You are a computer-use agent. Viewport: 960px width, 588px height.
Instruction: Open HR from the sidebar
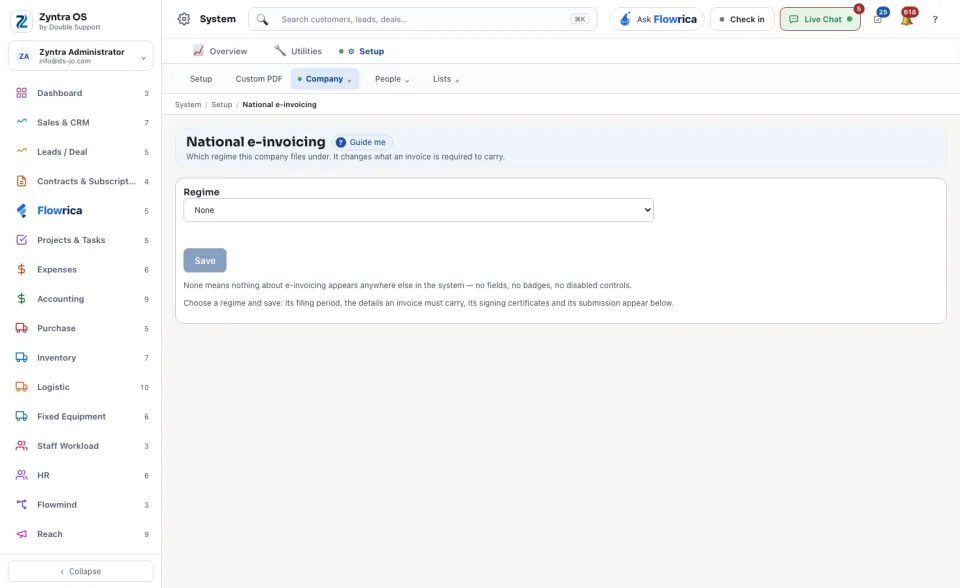81,475
